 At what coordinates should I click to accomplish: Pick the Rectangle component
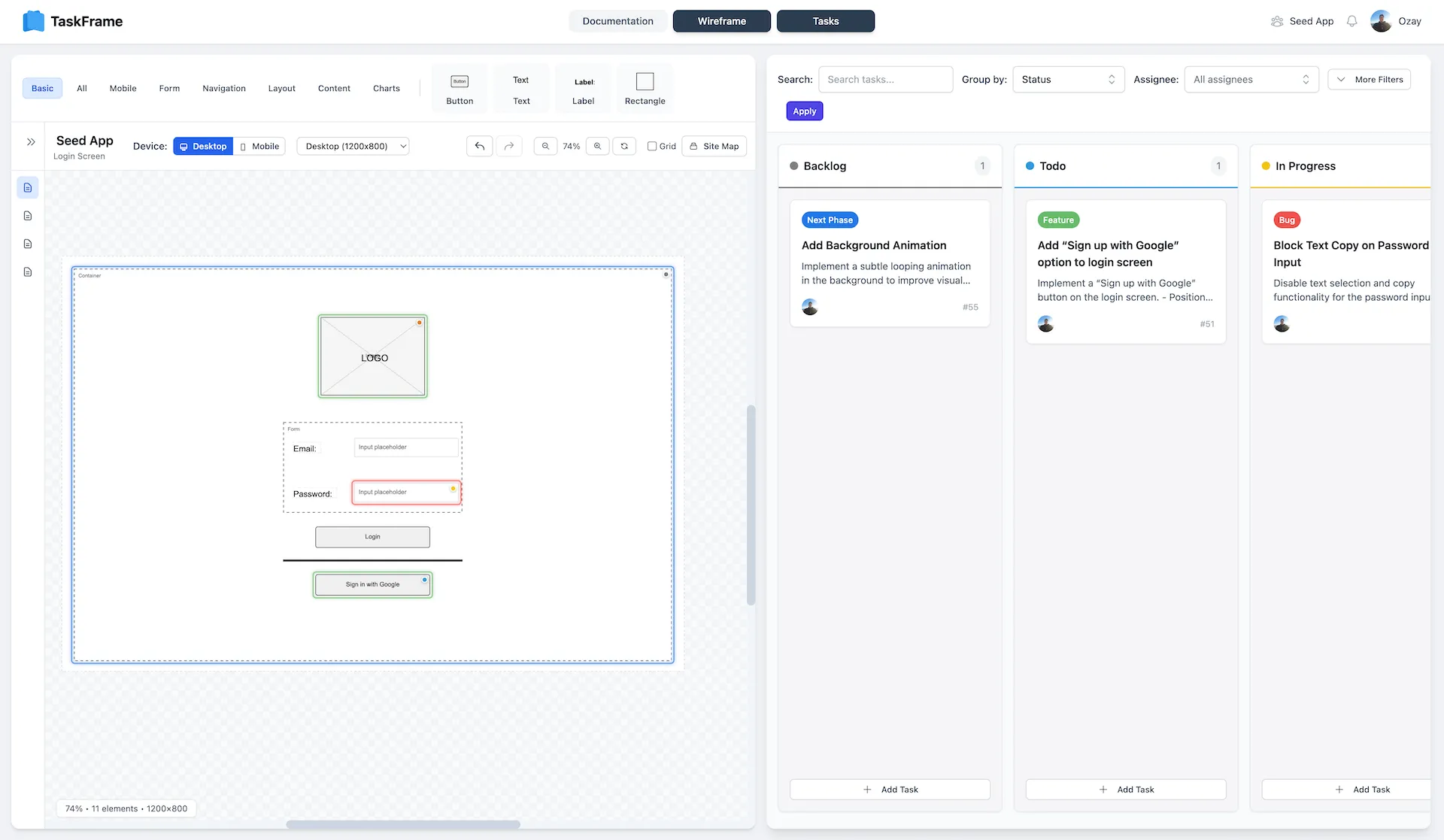[645, 89]
